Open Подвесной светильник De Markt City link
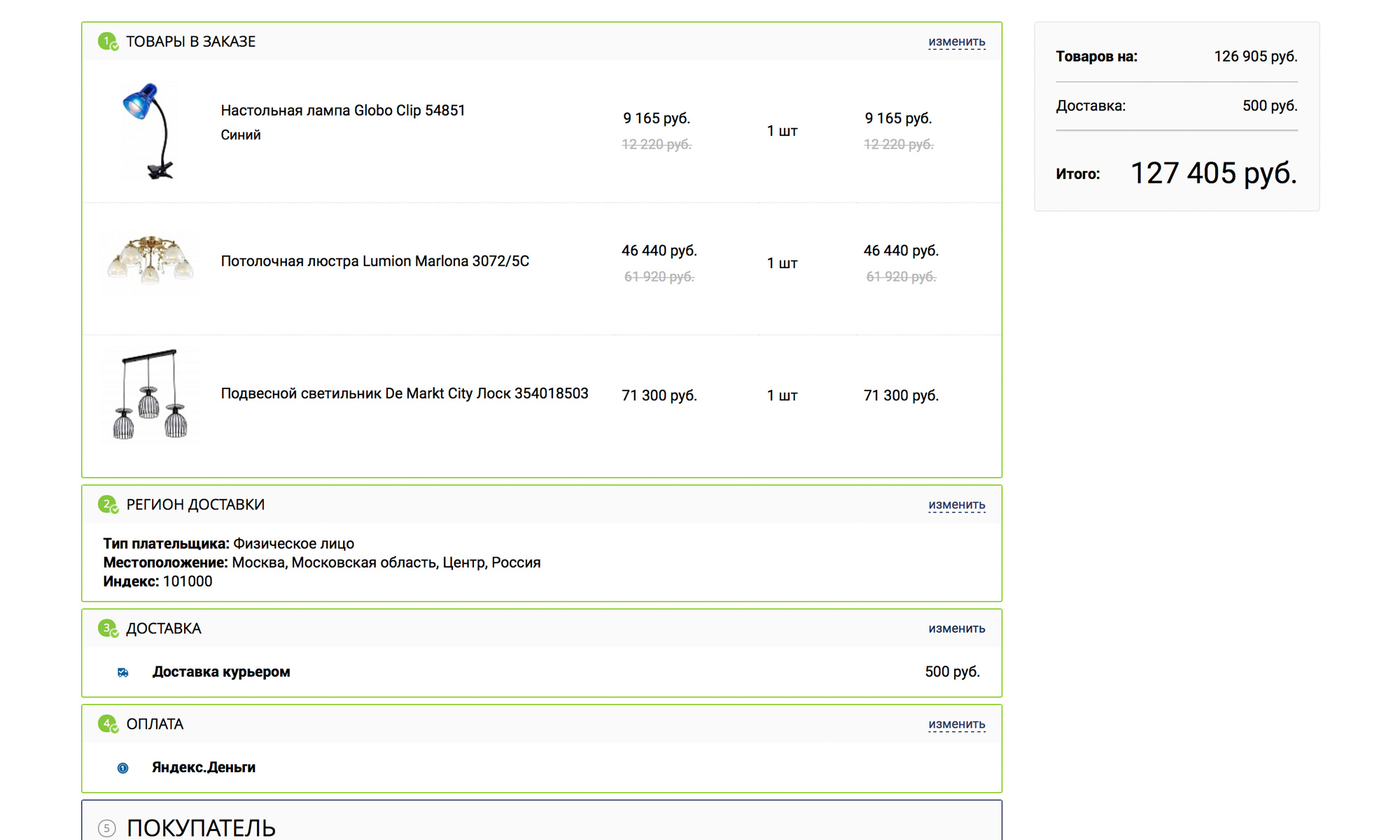 [x=405, y=393]
